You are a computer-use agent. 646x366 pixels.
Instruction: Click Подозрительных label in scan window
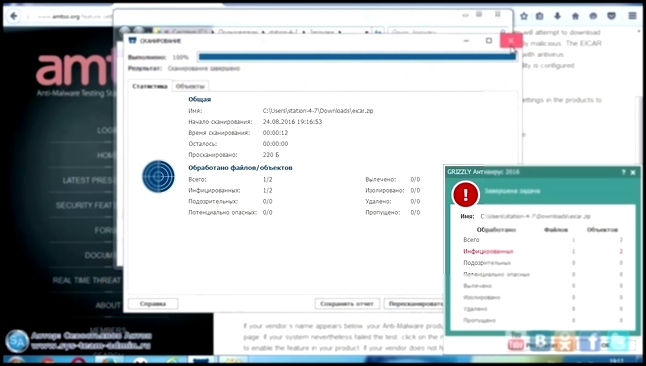click(x=213, y=202)
